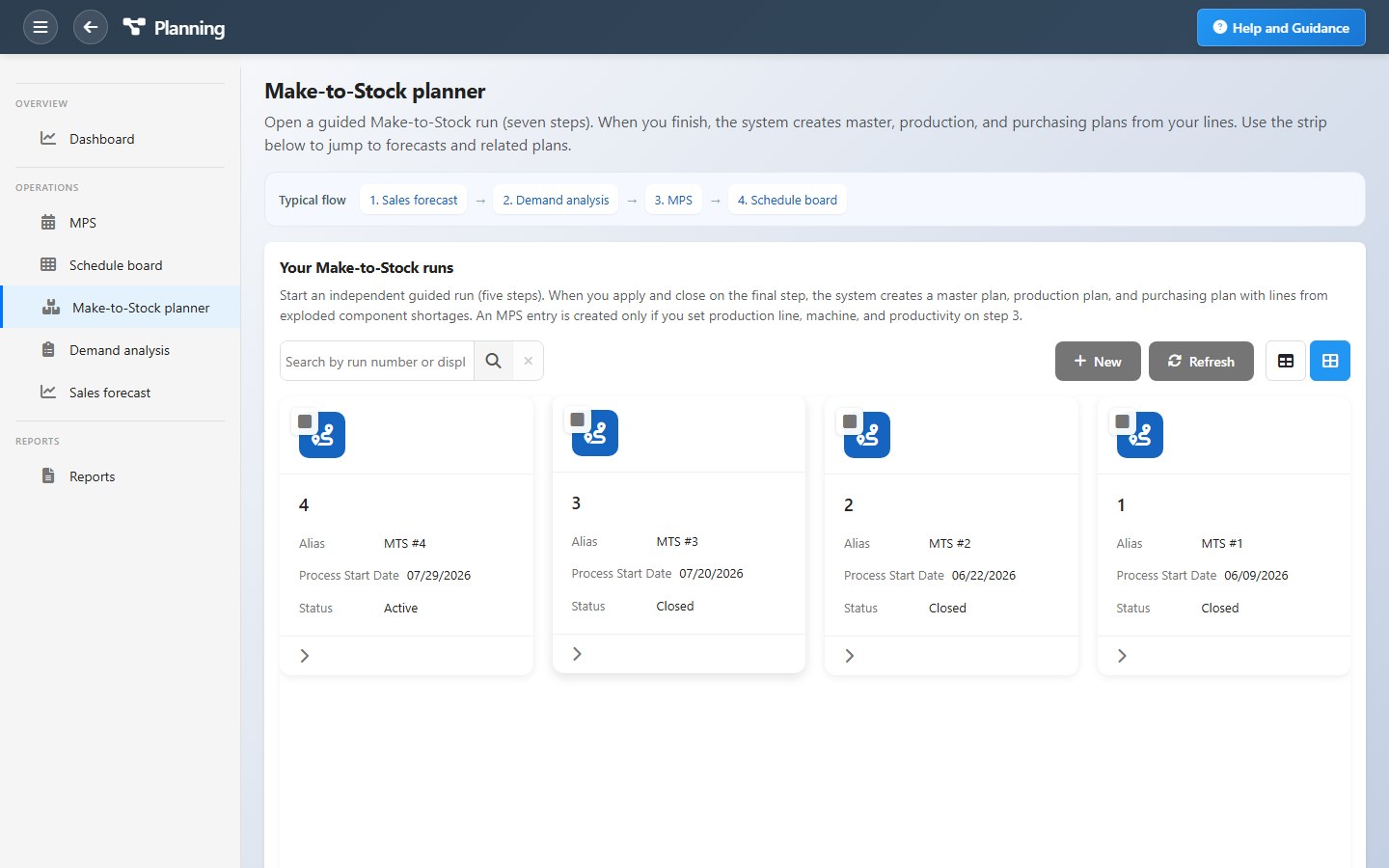1389x868 pixels.
Task: Click the Planning logo icon
Action: click(134, 27)
